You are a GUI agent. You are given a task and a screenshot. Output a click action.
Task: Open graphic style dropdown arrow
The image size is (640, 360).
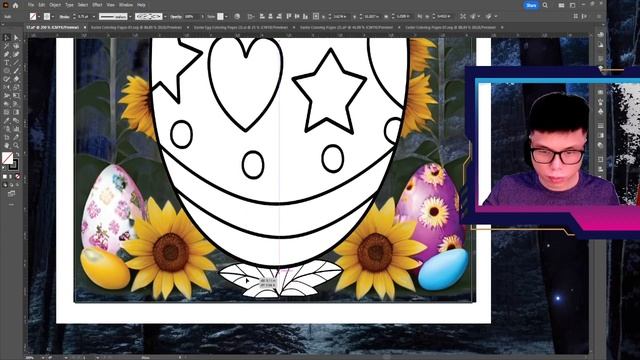pyautogui.click(x=226, y=16)
